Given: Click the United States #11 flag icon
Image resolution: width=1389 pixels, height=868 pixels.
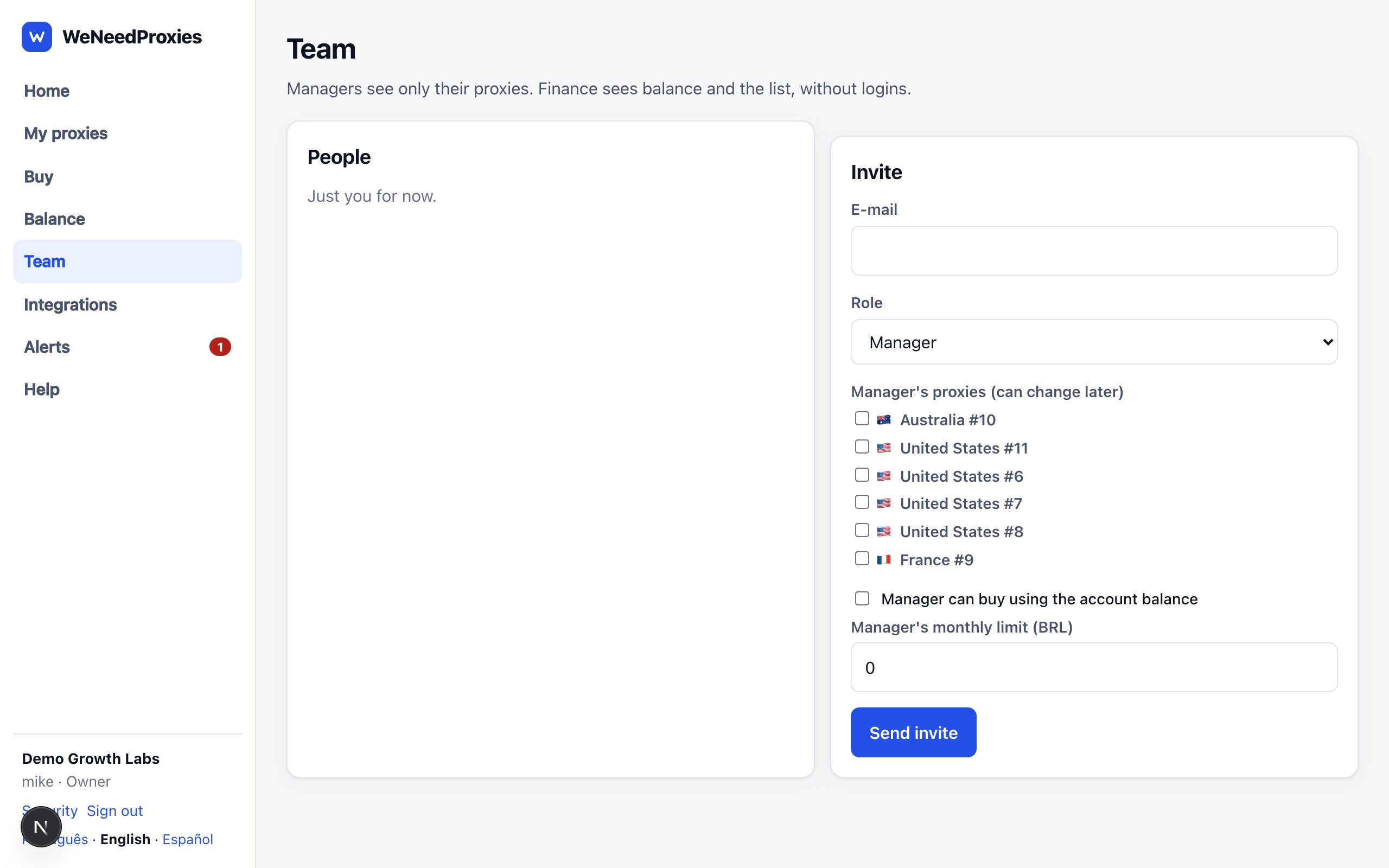Looking at the screenshot, I should click(x=883, y=448).
